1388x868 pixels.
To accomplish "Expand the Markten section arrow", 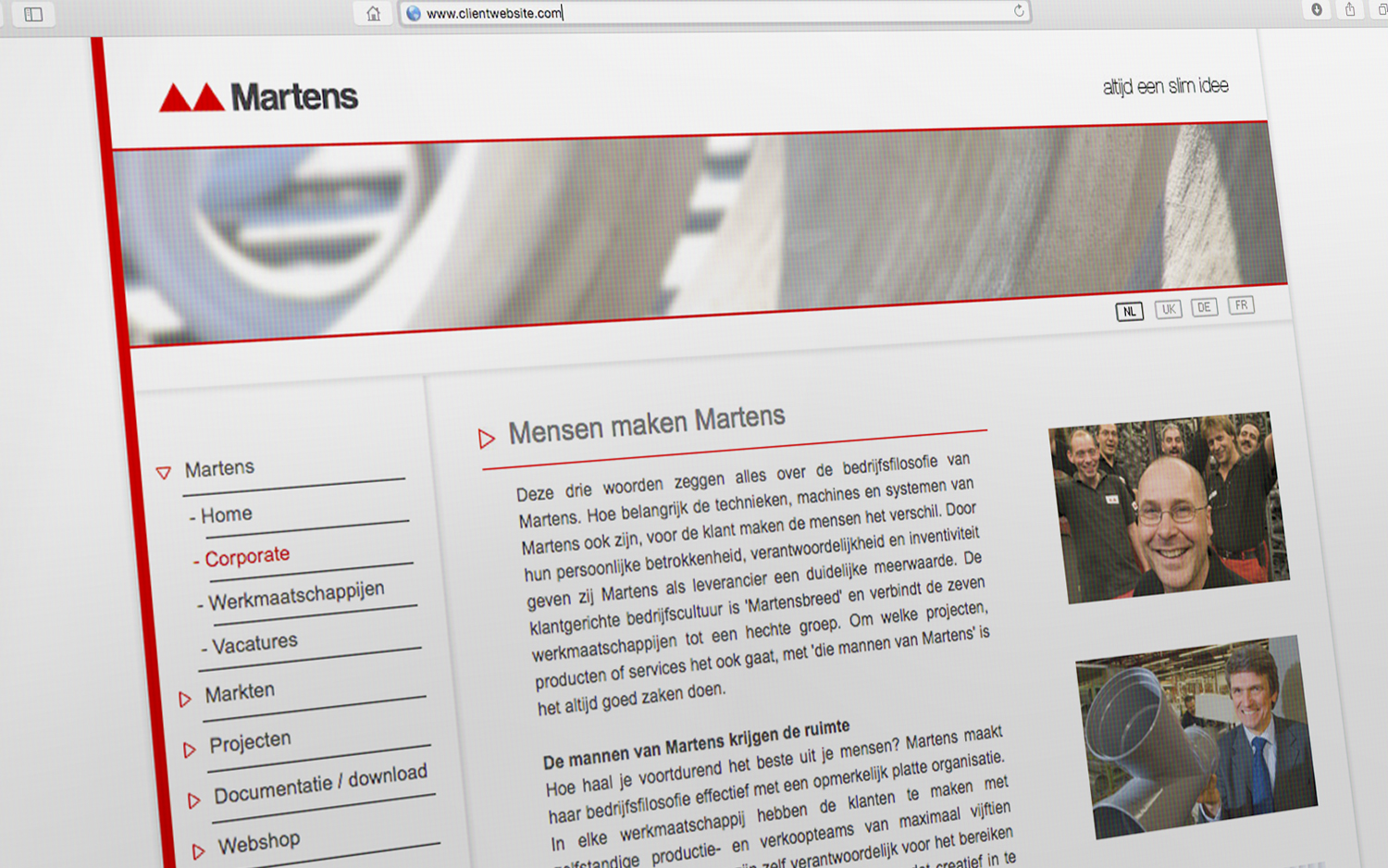I will pyautogui.click(x=185, y=699).
